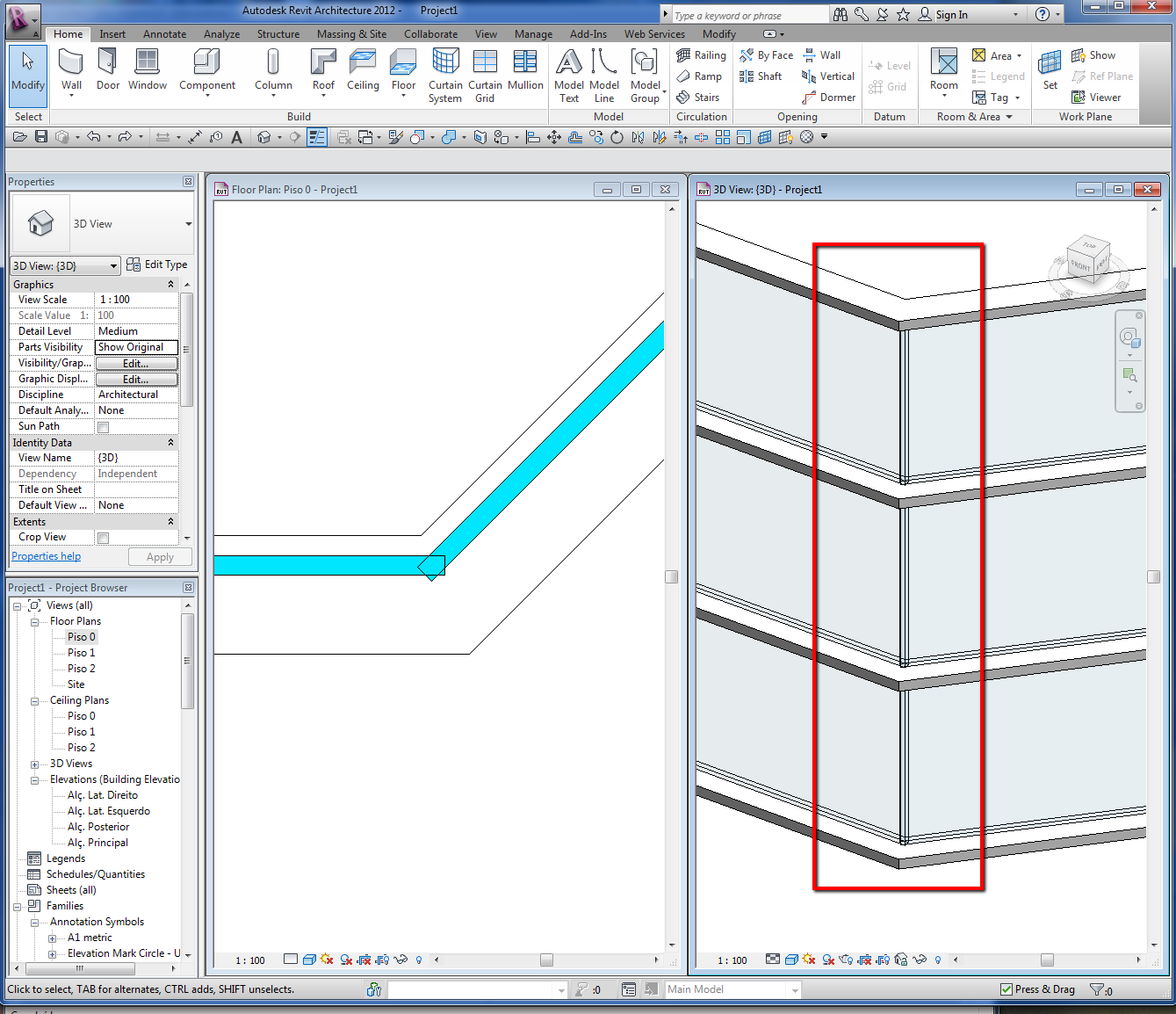Open the Insert ribbon tab

coord(112,34)
